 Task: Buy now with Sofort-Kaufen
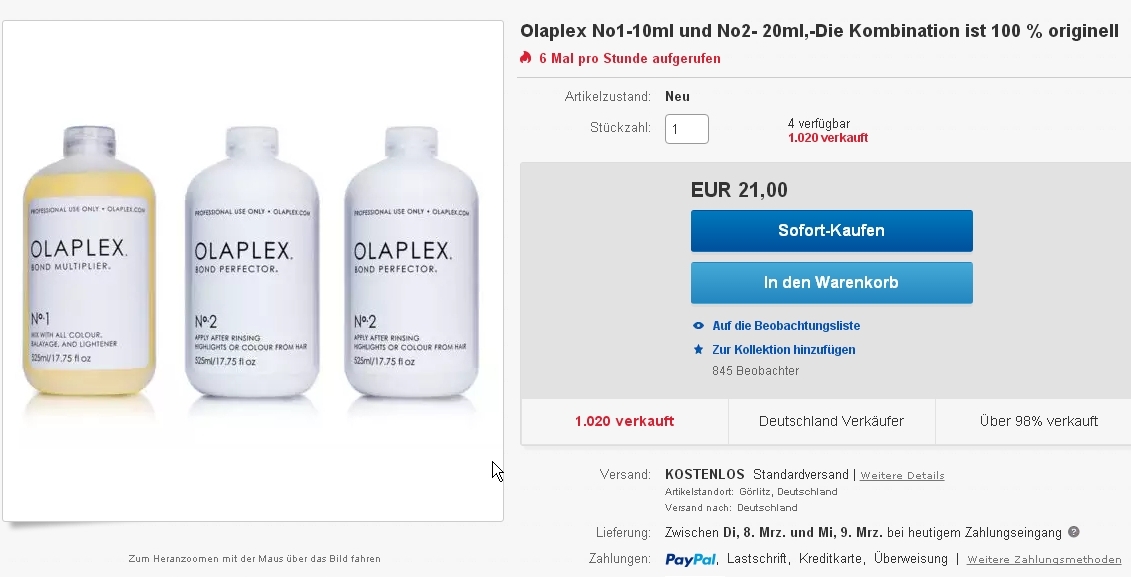tap(832, 231)
